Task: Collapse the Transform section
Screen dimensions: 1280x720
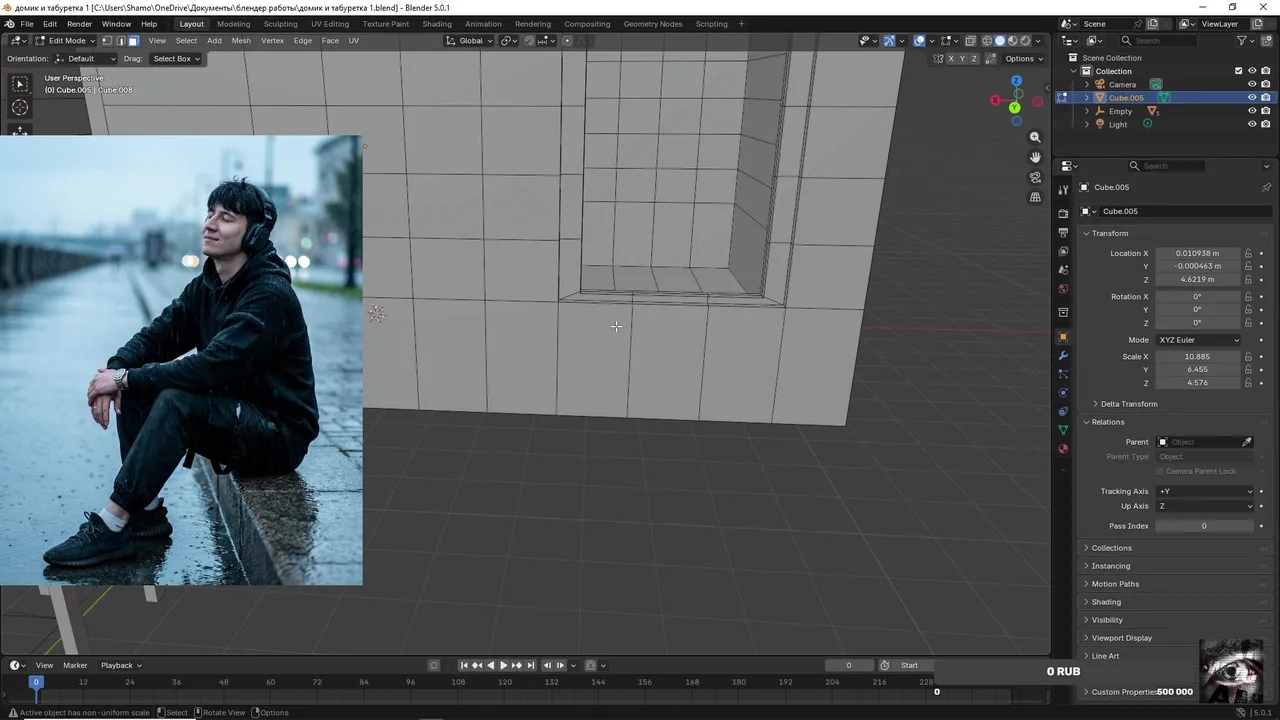Action: 1109,234
